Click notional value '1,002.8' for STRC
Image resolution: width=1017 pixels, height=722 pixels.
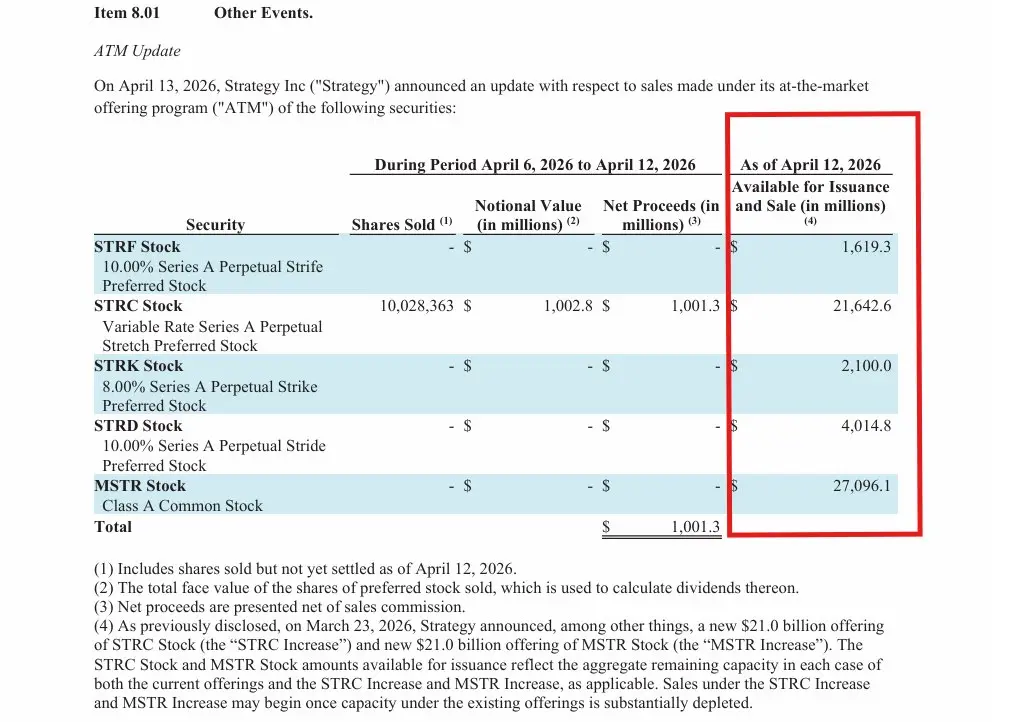568,306
